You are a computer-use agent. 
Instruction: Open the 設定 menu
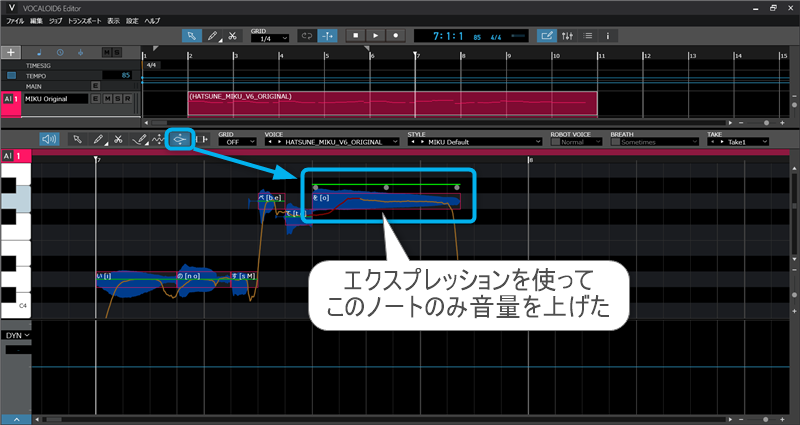(x=132, y=21)
